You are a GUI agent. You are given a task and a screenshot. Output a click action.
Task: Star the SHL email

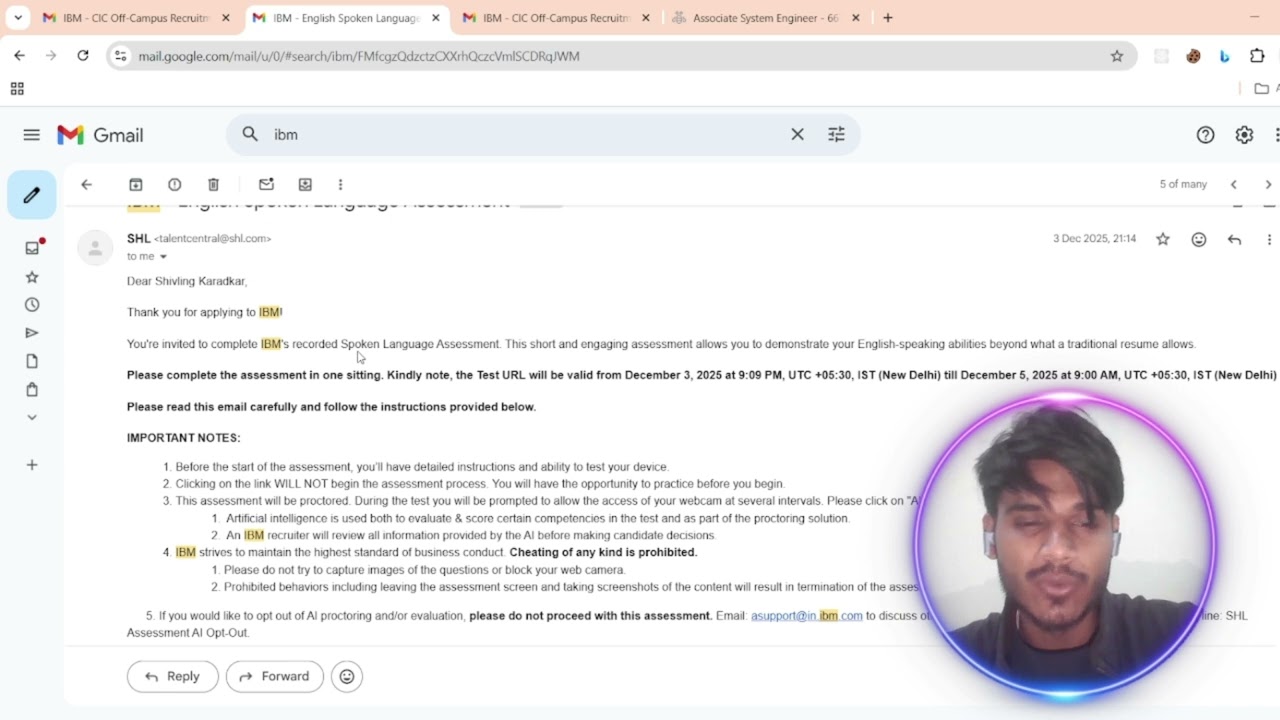pos(1163,239)
